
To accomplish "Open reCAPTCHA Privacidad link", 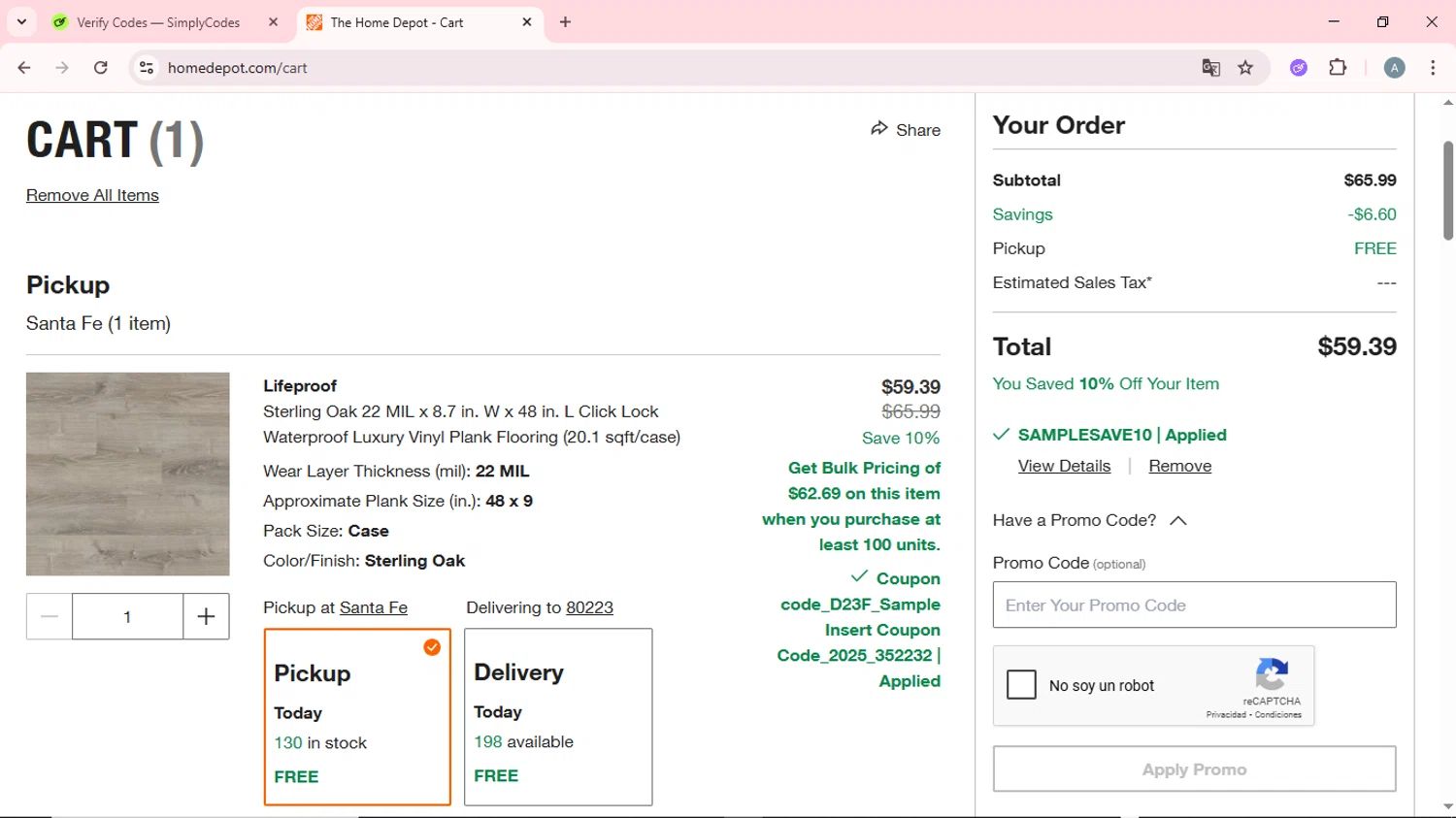I will pos(1226,715).
